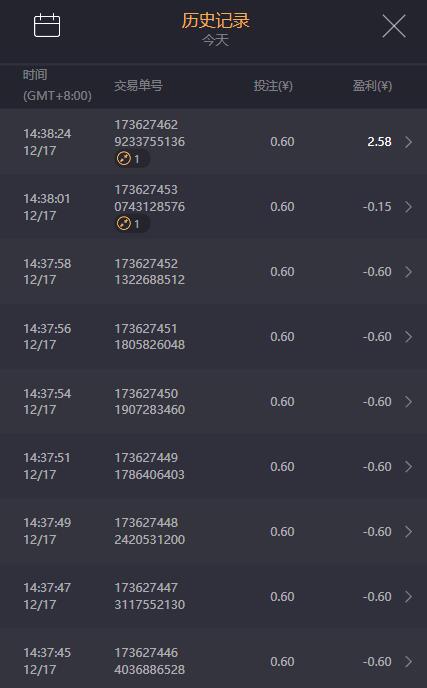Open chevron for the 14:37:45 record
This screenshot has width=427, height=688.
pyautogui.click(x=409, y=661)
